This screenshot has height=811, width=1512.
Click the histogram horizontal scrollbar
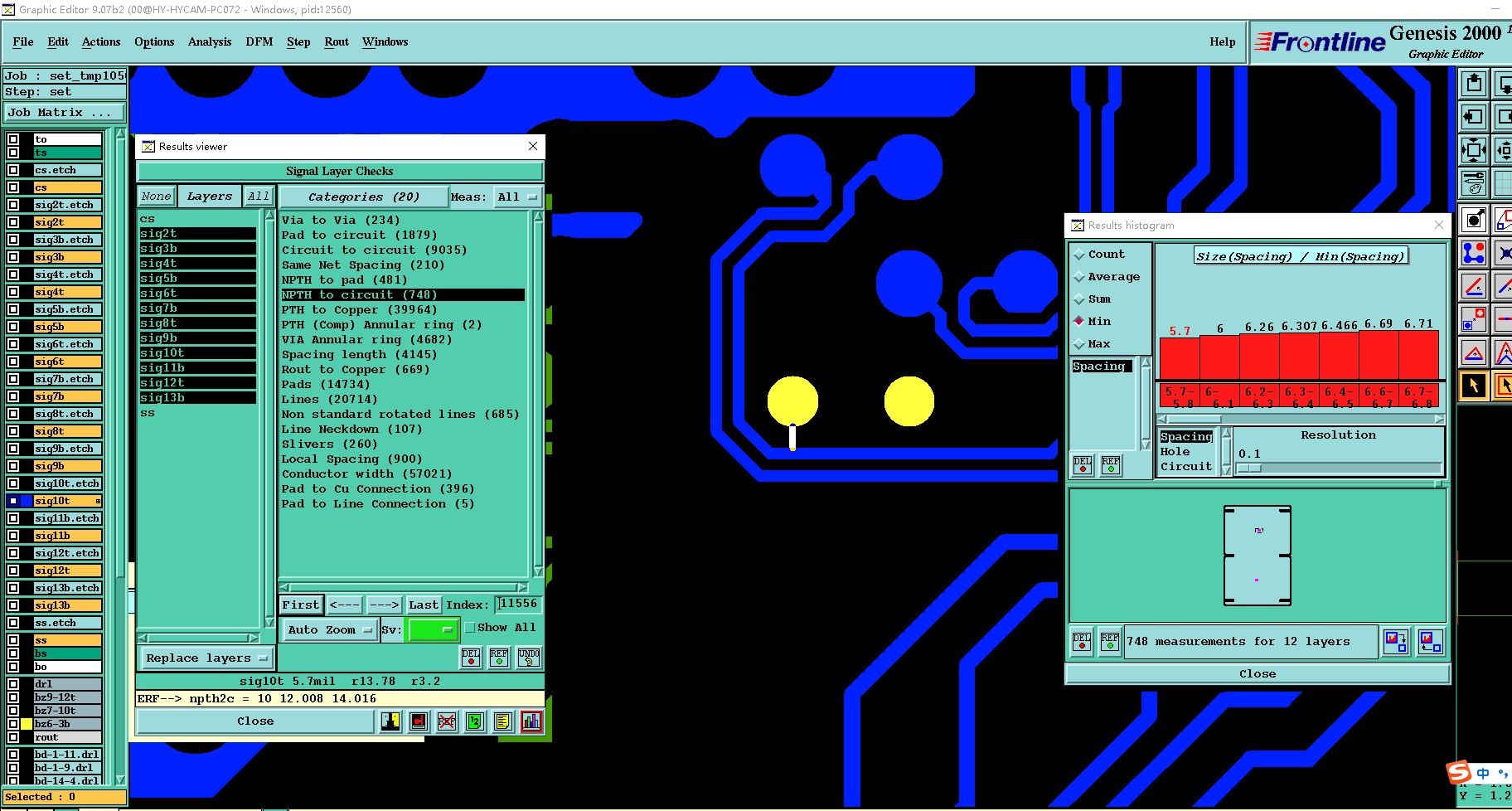(x=1301, y=419)
